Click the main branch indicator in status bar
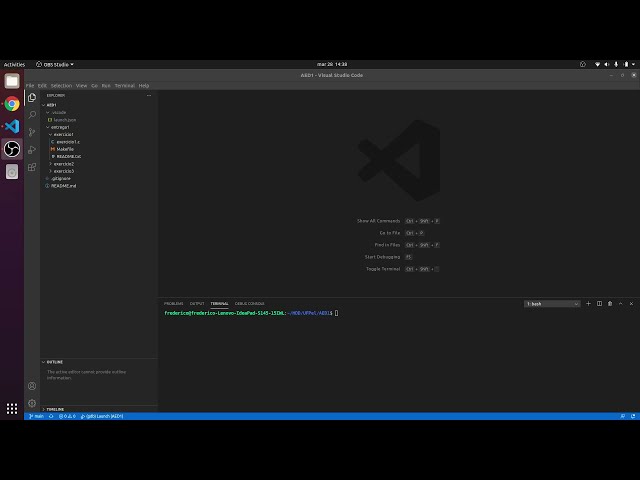This screenshot has width=640, height=480. (x=36, y=416)
